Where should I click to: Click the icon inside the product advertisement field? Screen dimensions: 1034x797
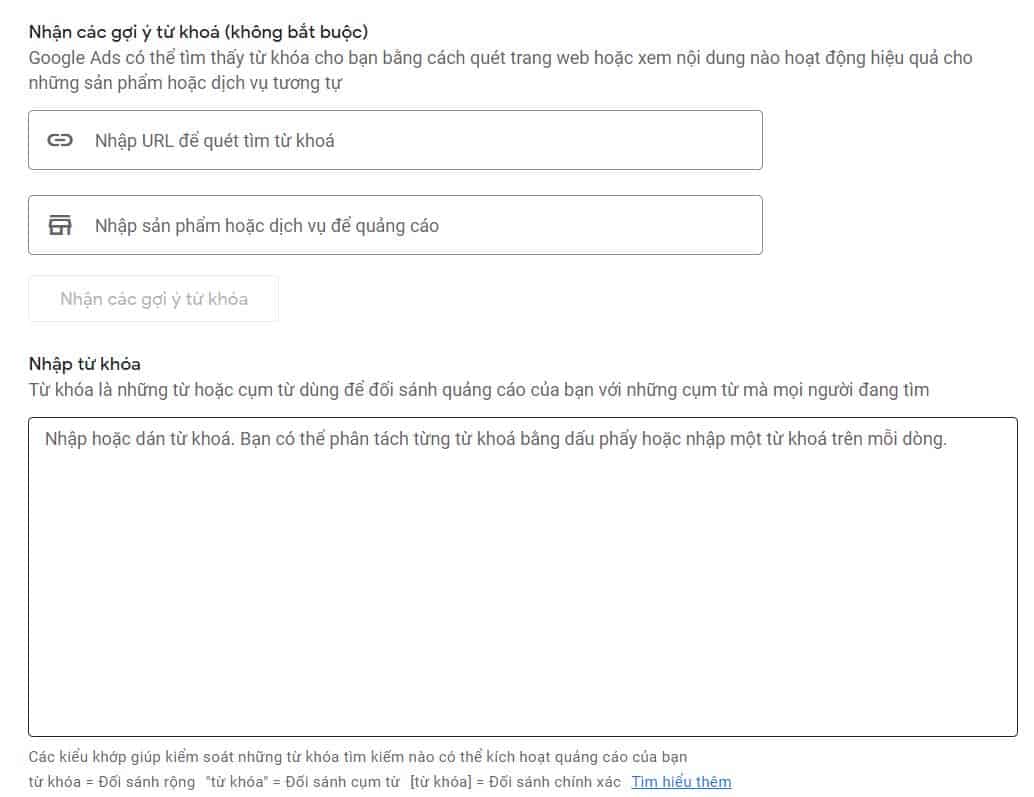tap(60, 225)
